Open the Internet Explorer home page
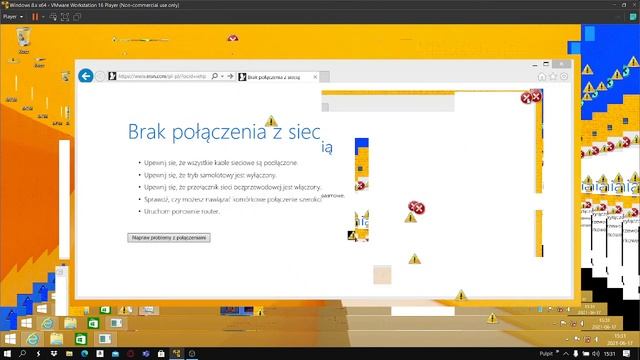The height and width of the screenshot is (360, 640). (x=542, y=77)
